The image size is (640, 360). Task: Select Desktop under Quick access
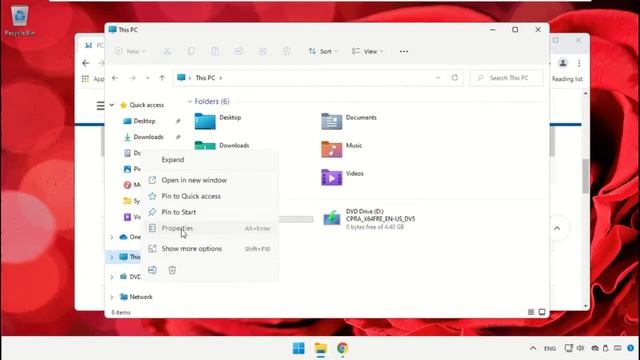pos(144,121)
